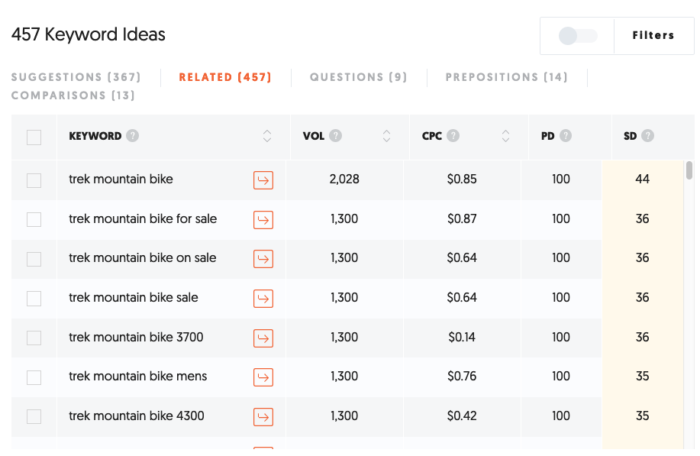The width and height of the screenshot is (700, 456).
Task: Toggle the switch next to Filters
Action: (577, 36)
